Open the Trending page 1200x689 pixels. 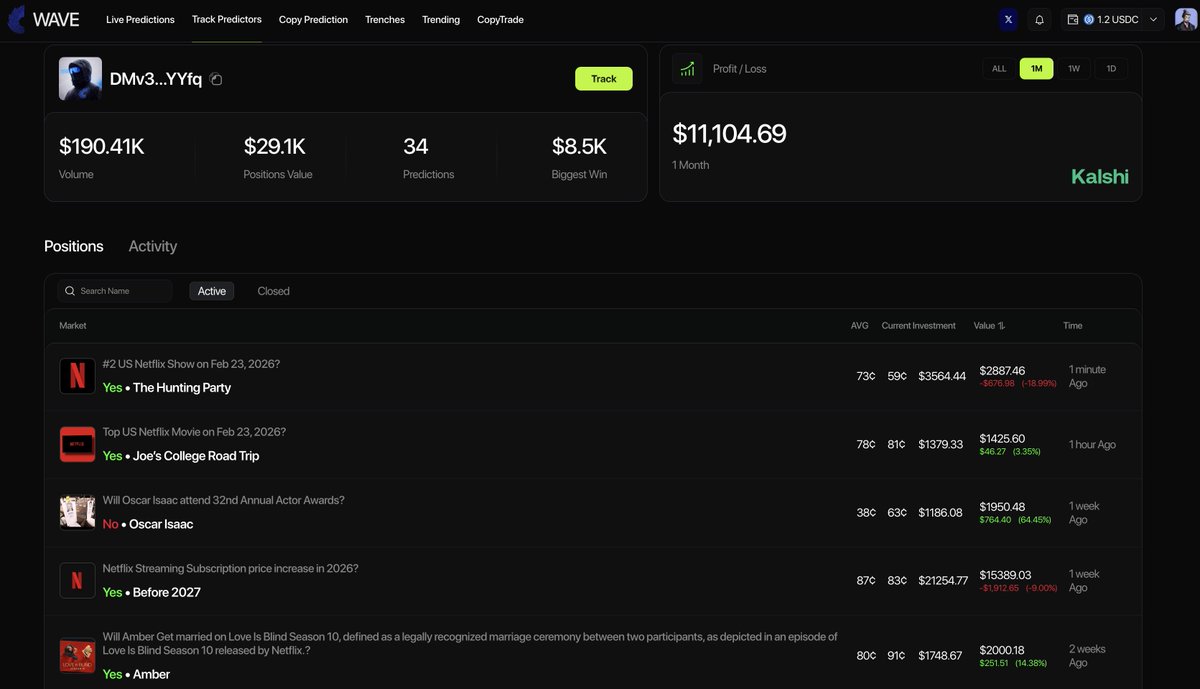pyautogui.click(x=441, y=19)
